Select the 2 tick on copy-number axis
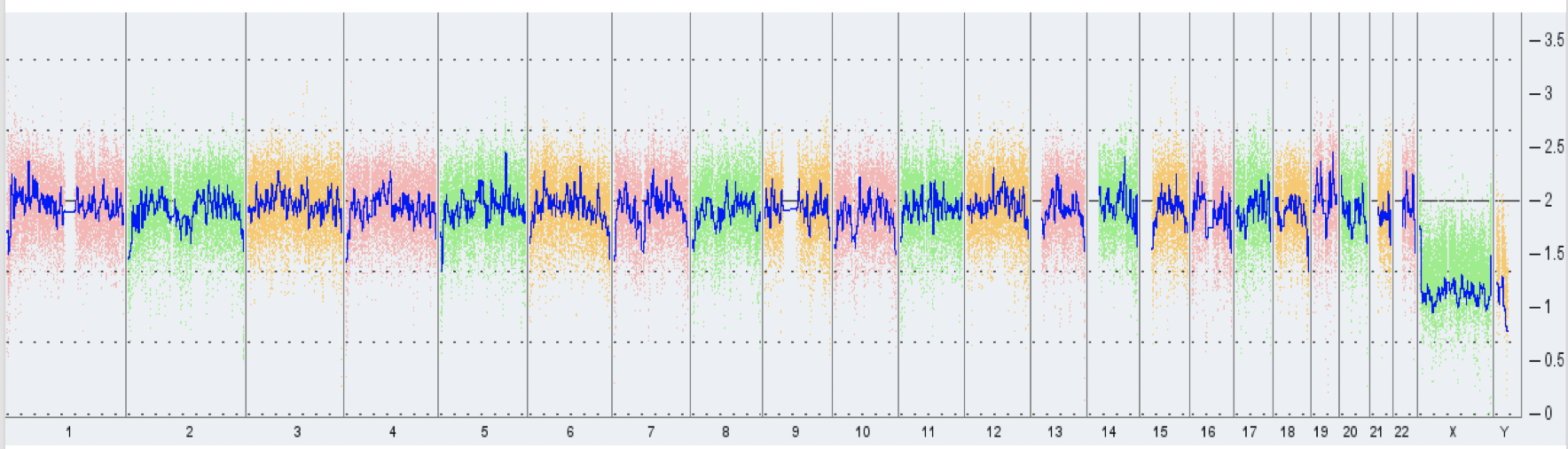Screen dimensions: 1568x449 (x=1548, y=201)
